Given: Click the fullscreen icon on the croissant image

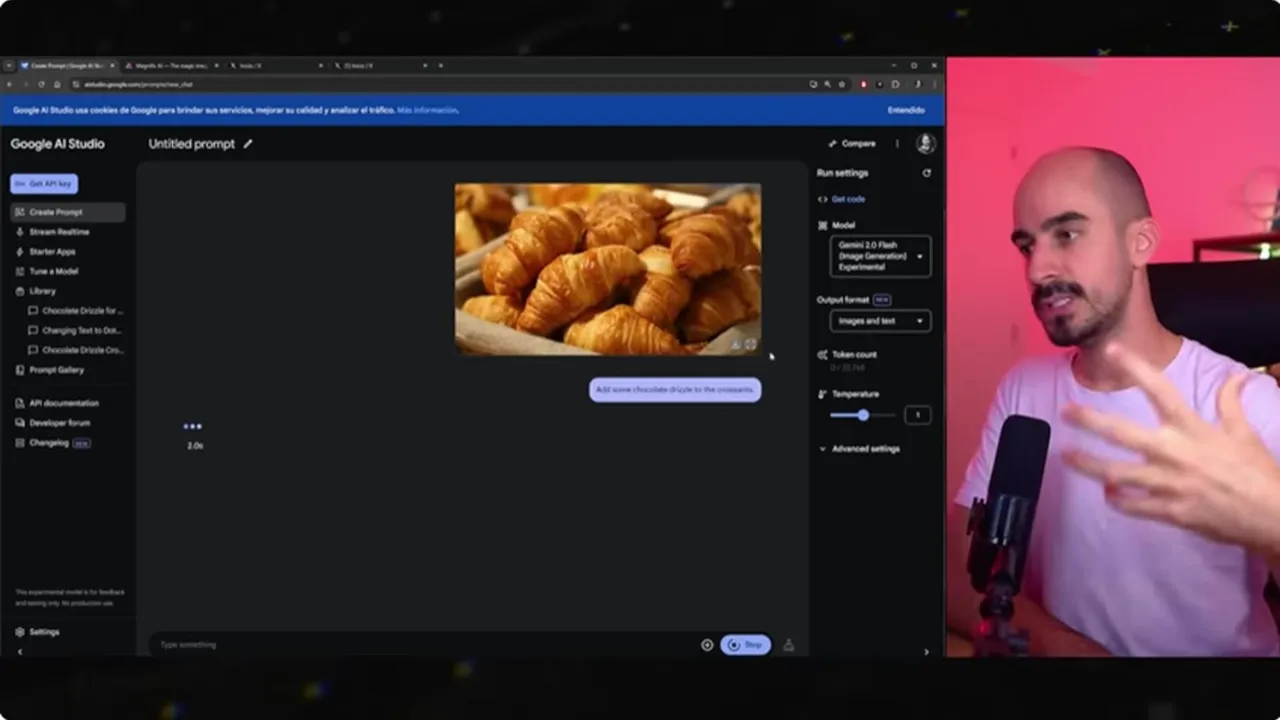Looking at the screenshot, I should [x=751, y=344].
